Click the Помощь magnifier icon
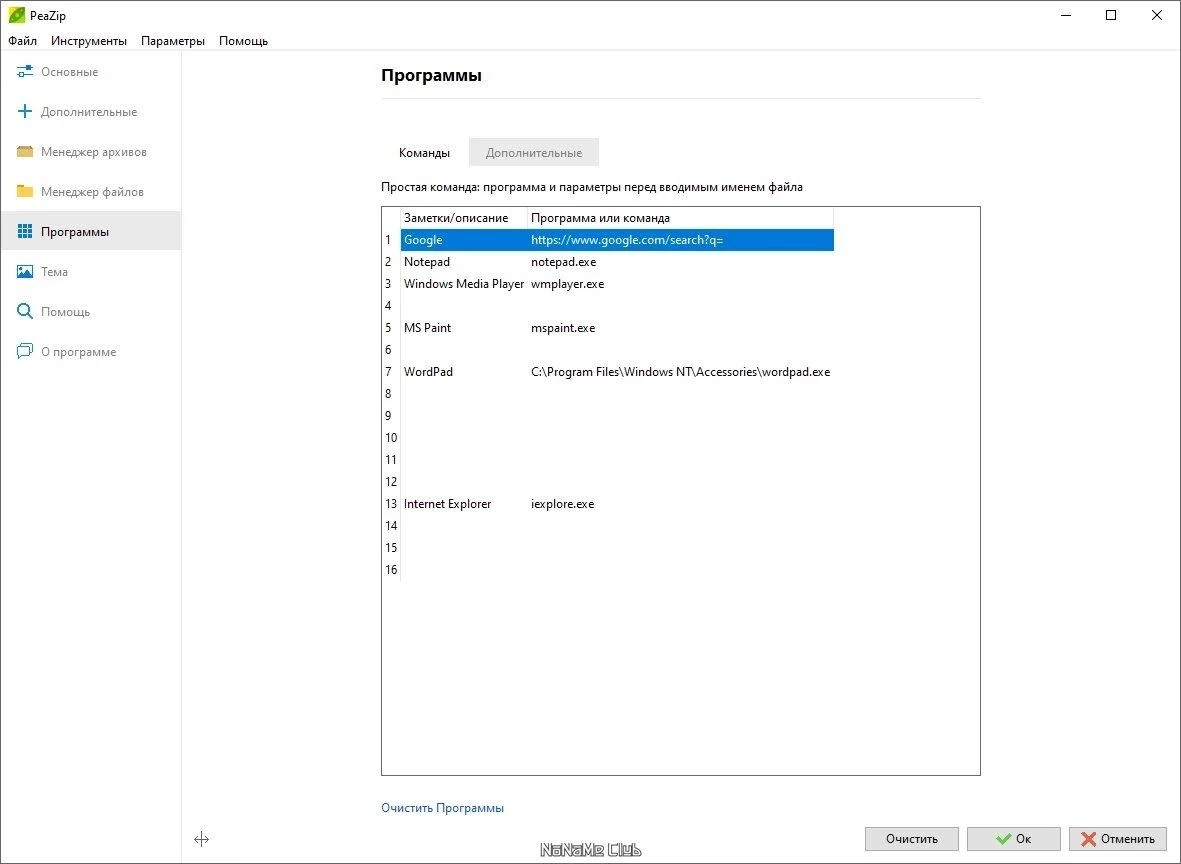 (x=25, y=311)
